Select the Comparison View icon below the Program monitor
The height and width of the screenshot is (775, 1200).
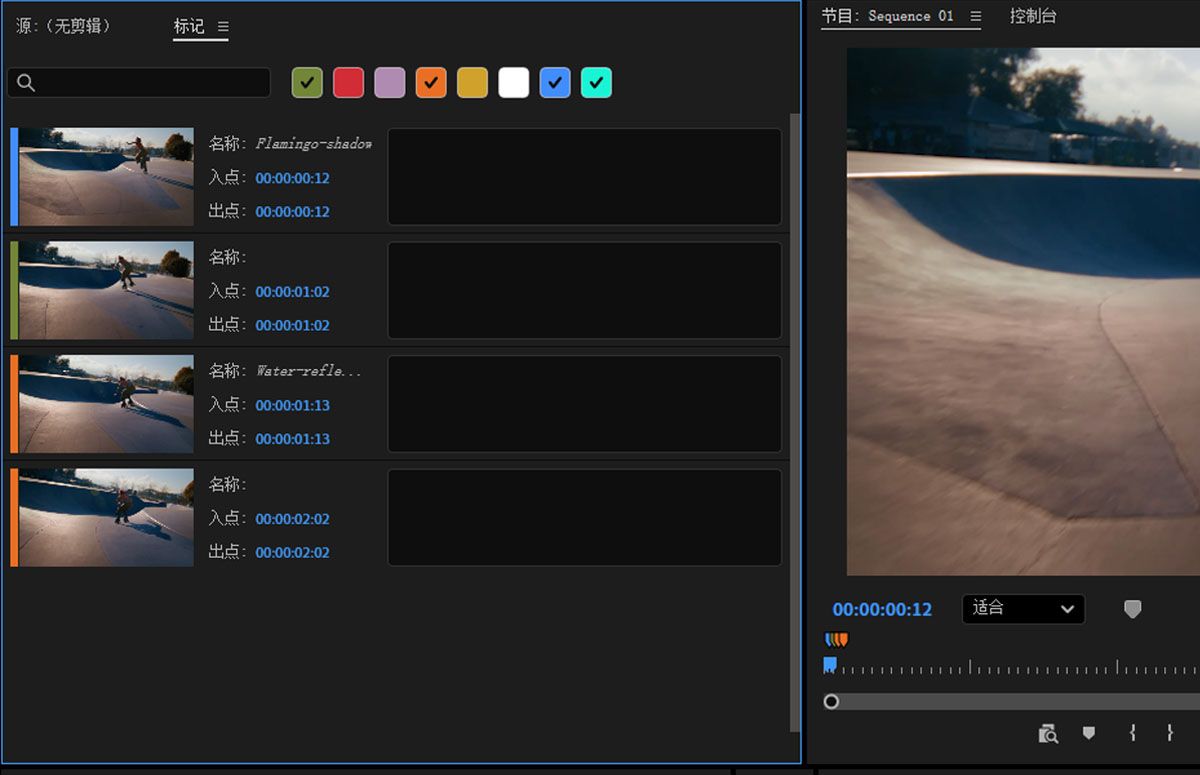coord(1048,733)
